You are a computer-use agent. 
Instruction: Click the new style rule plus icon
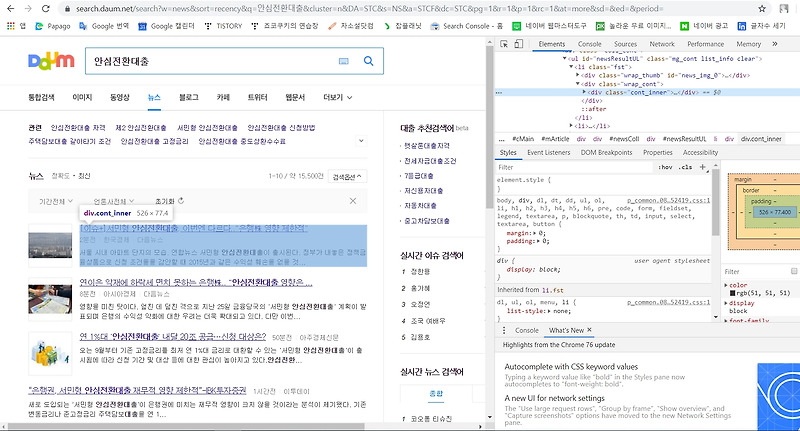pos(703,167)
